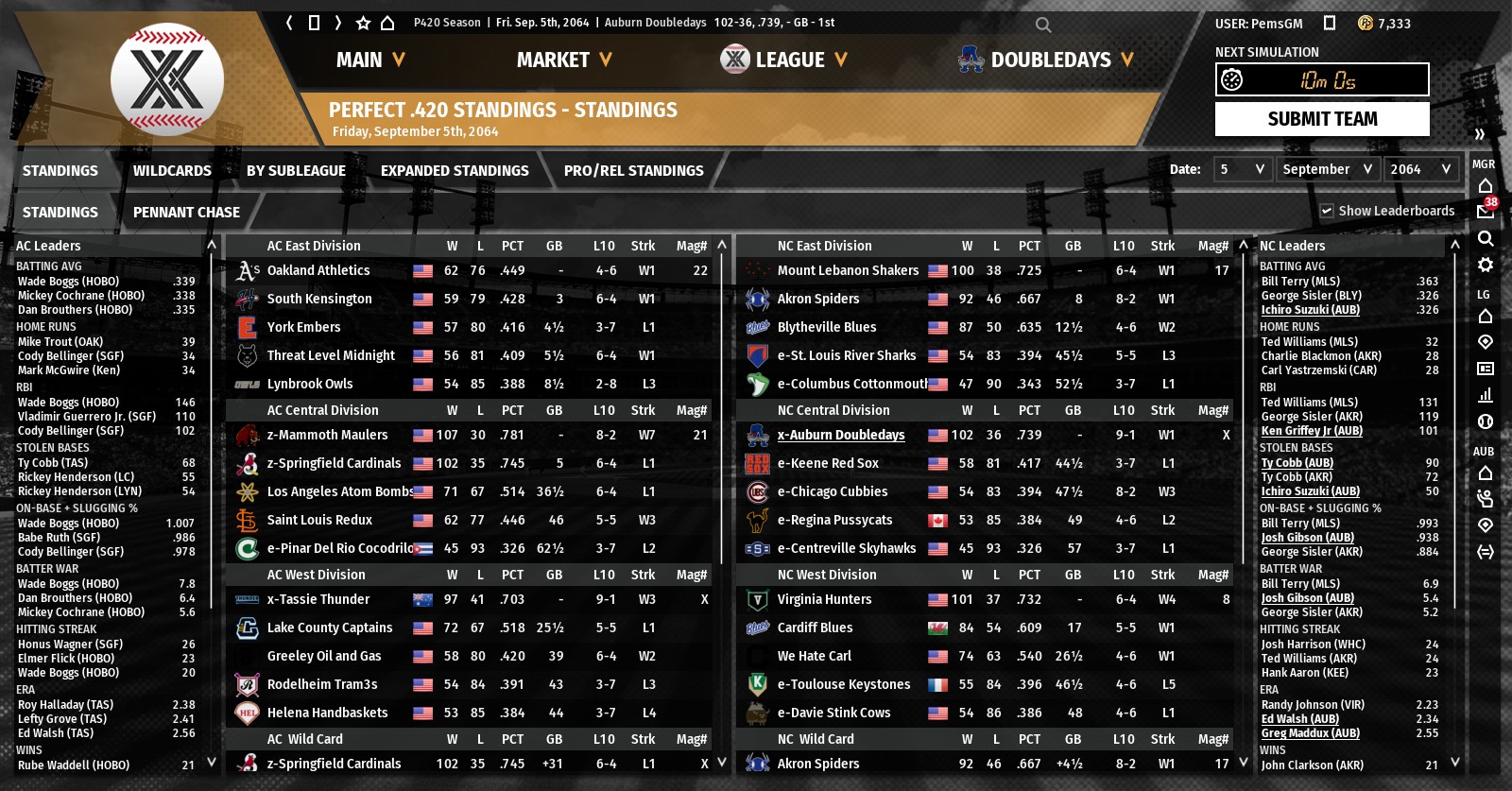Click the next simulation countdown field
The image size is (1512, 791).
coord(1322,80)
